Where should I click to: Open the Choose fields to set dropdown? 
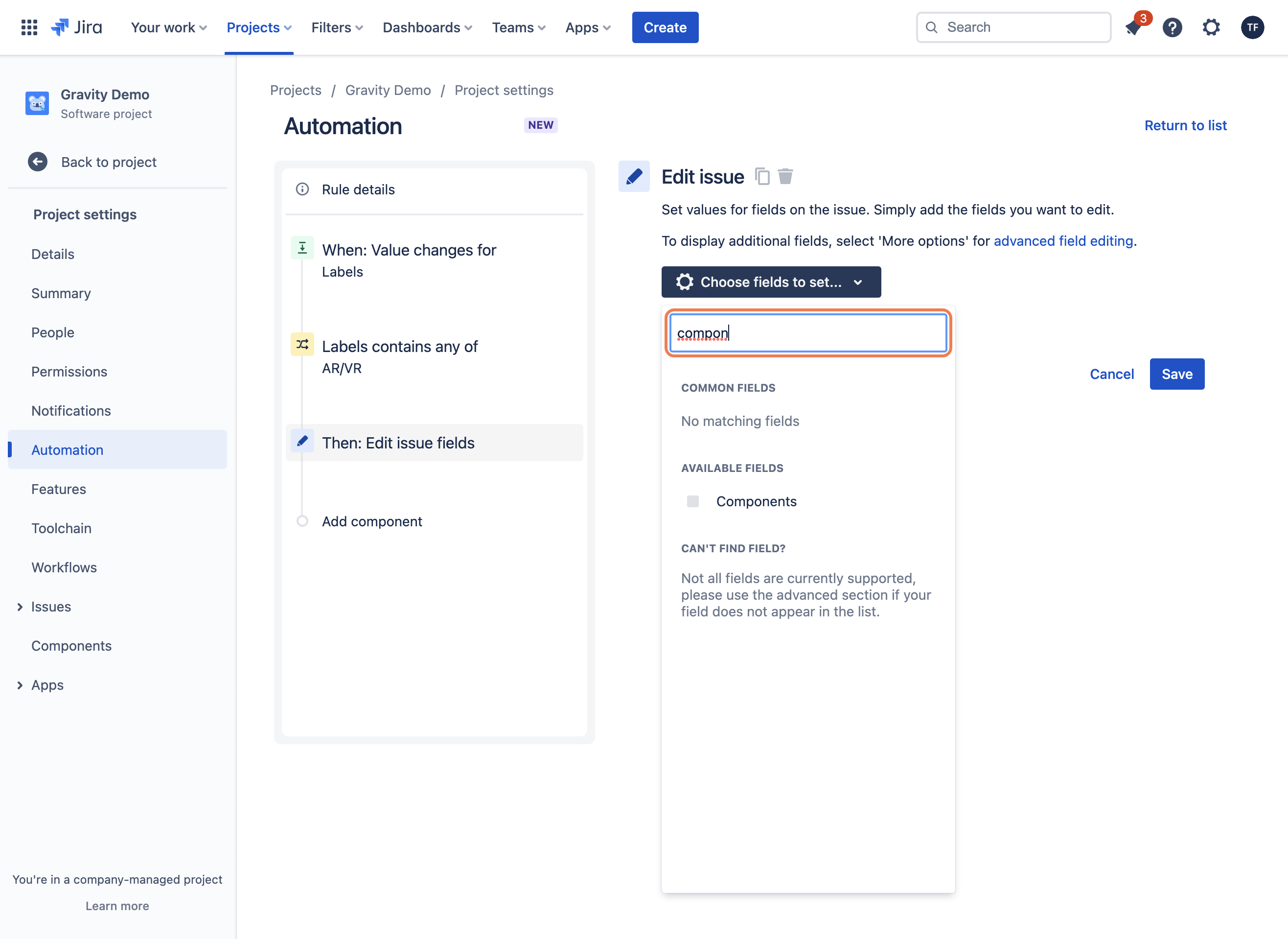pos(771,282)
